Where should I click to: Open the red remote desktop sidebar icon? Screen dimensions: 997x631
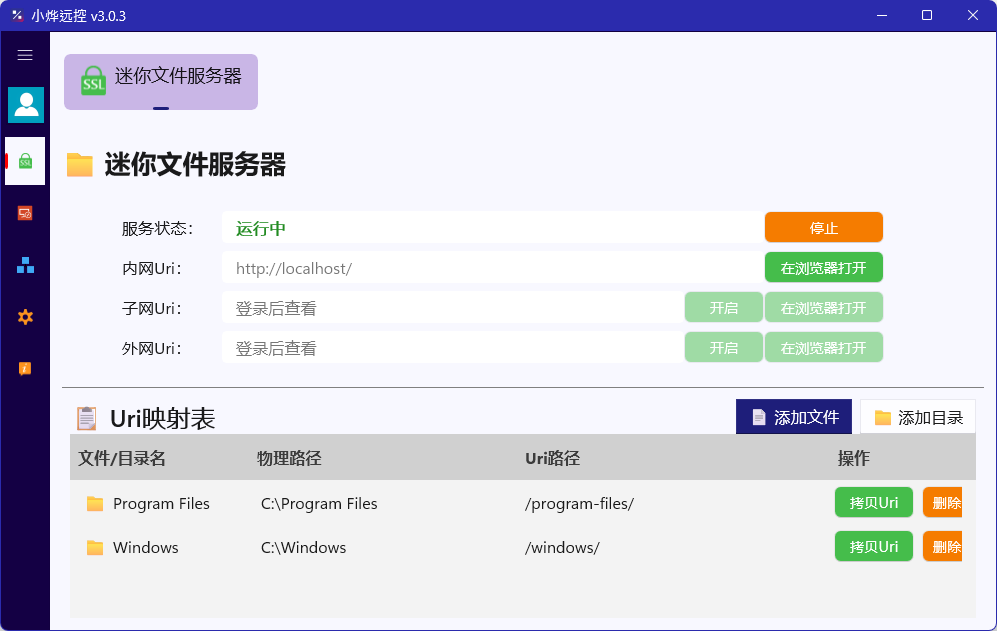click(25, 213)
